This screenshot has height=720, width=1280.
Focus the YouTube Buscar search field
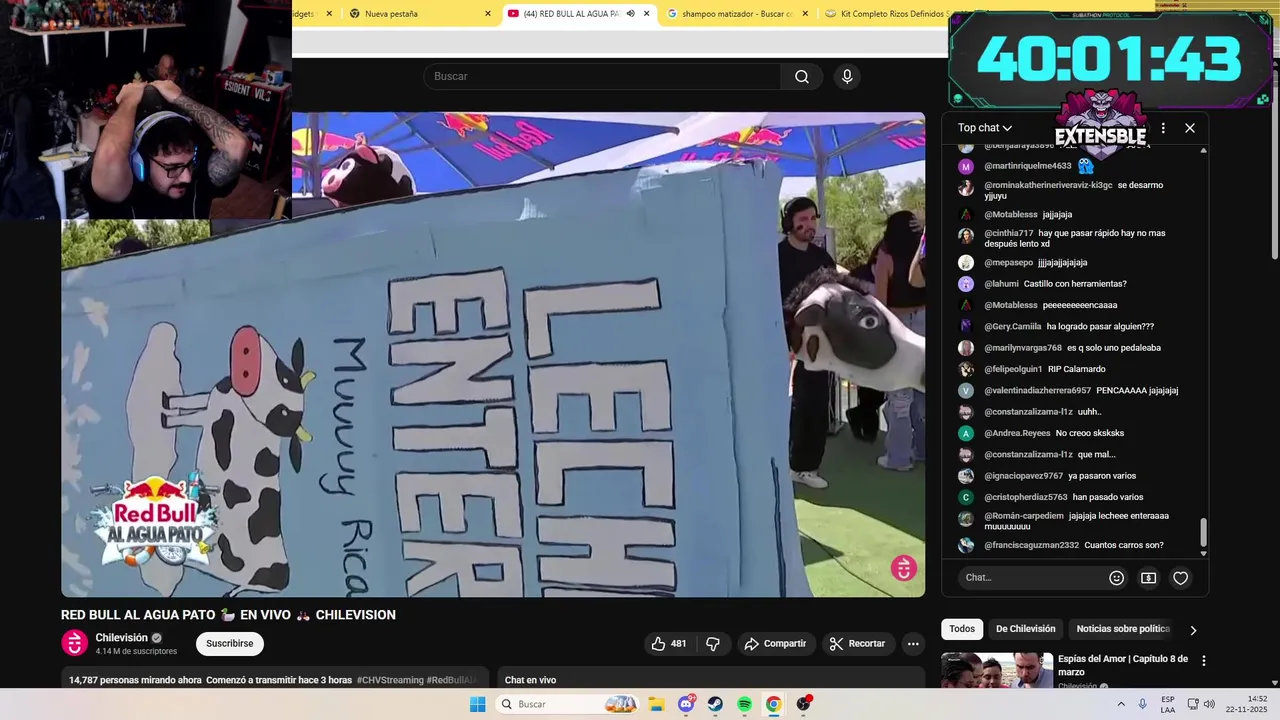[x=603, y=77]
